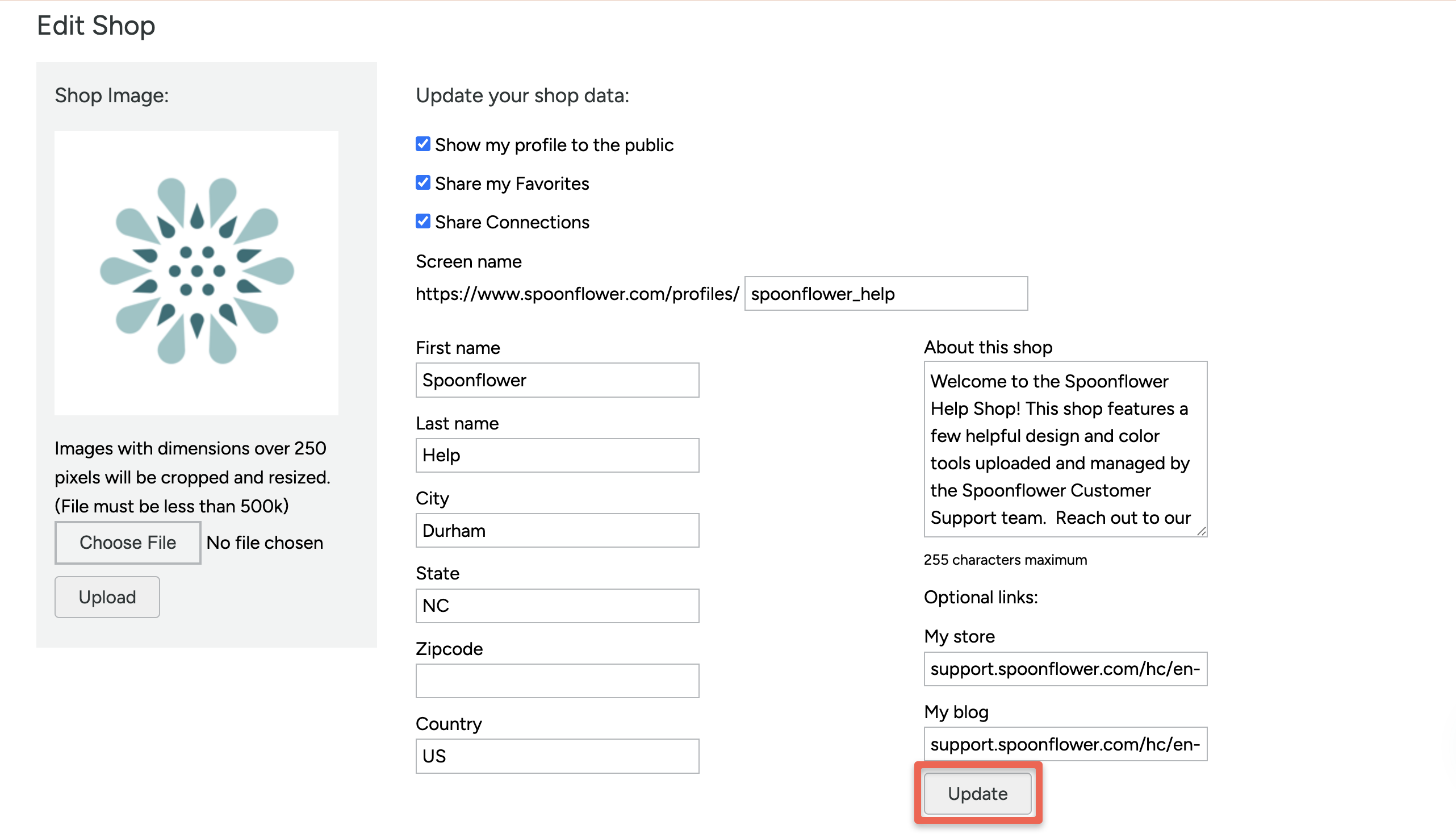Click the Edit Shop page heading
The image size is (1456, 834).
tap(95, 25)
